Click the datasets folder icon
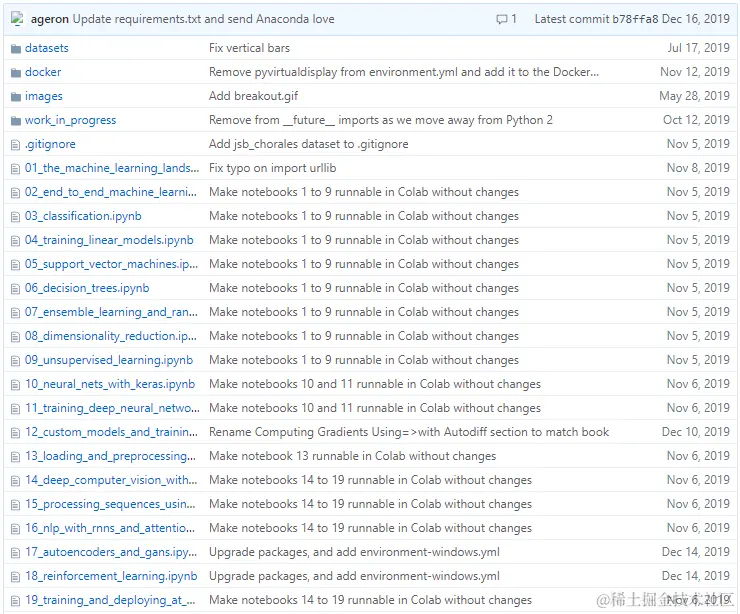 pyautogui.click(x=16, y=48)
